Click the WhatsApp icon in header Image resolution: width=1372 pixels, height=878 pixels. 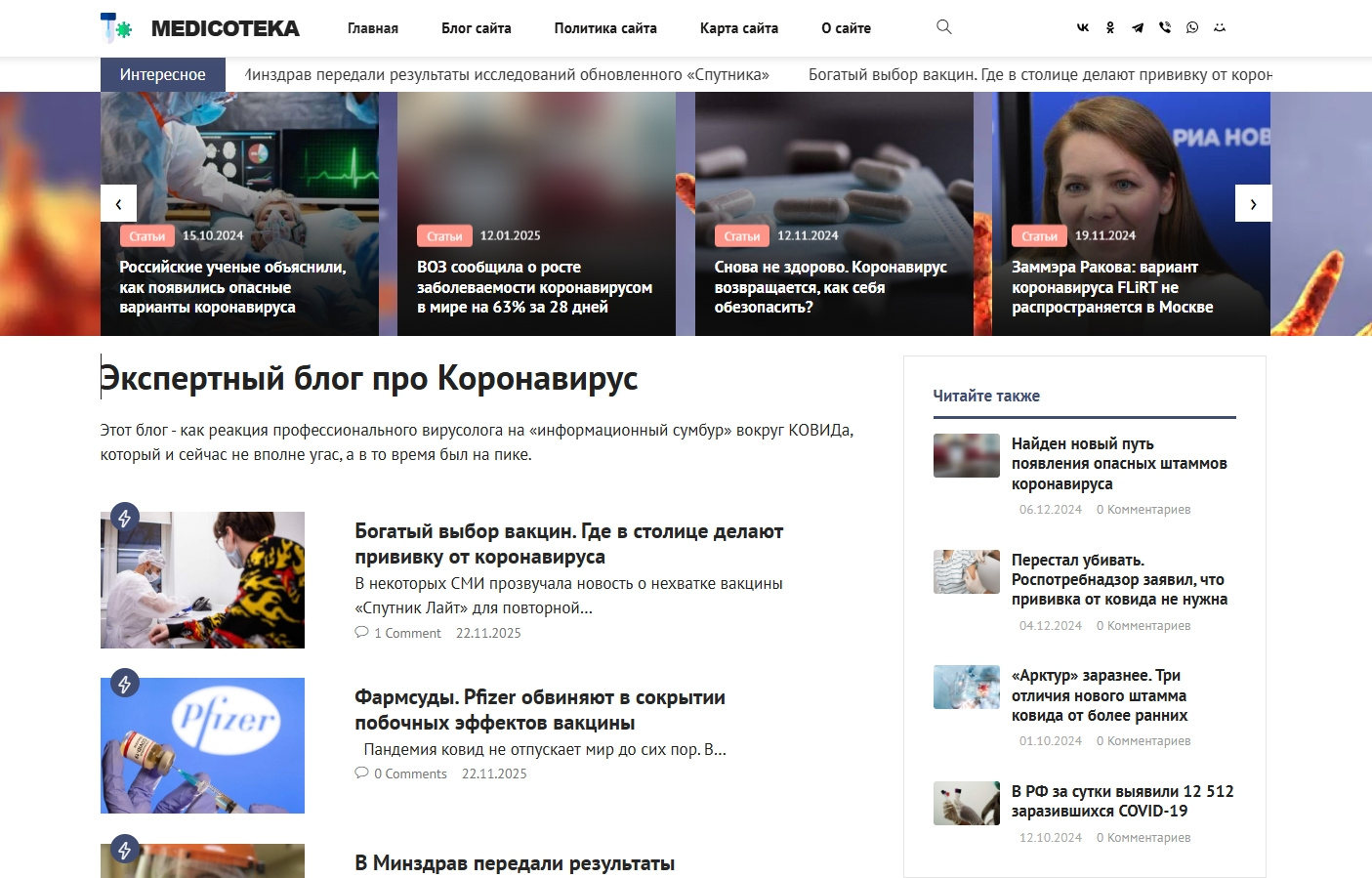(x=1192, y=28)
